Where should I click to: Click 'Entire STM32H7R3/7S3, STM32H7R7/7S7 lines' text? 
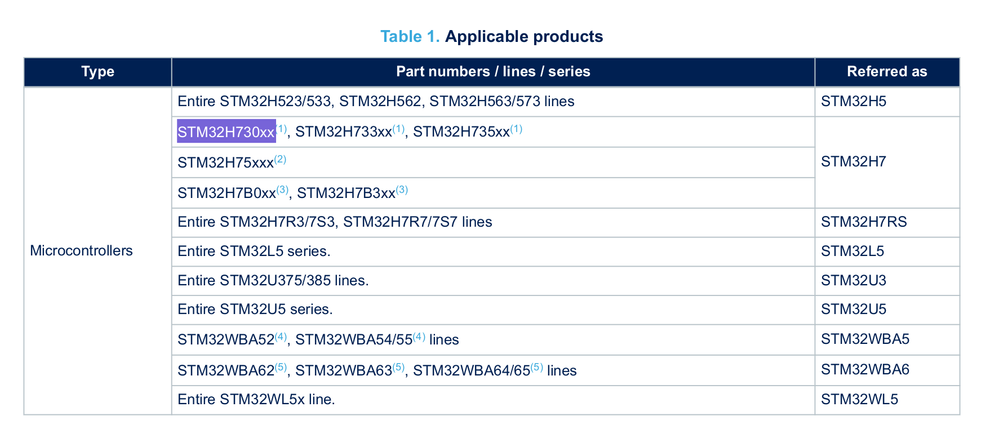coord(334,222)
